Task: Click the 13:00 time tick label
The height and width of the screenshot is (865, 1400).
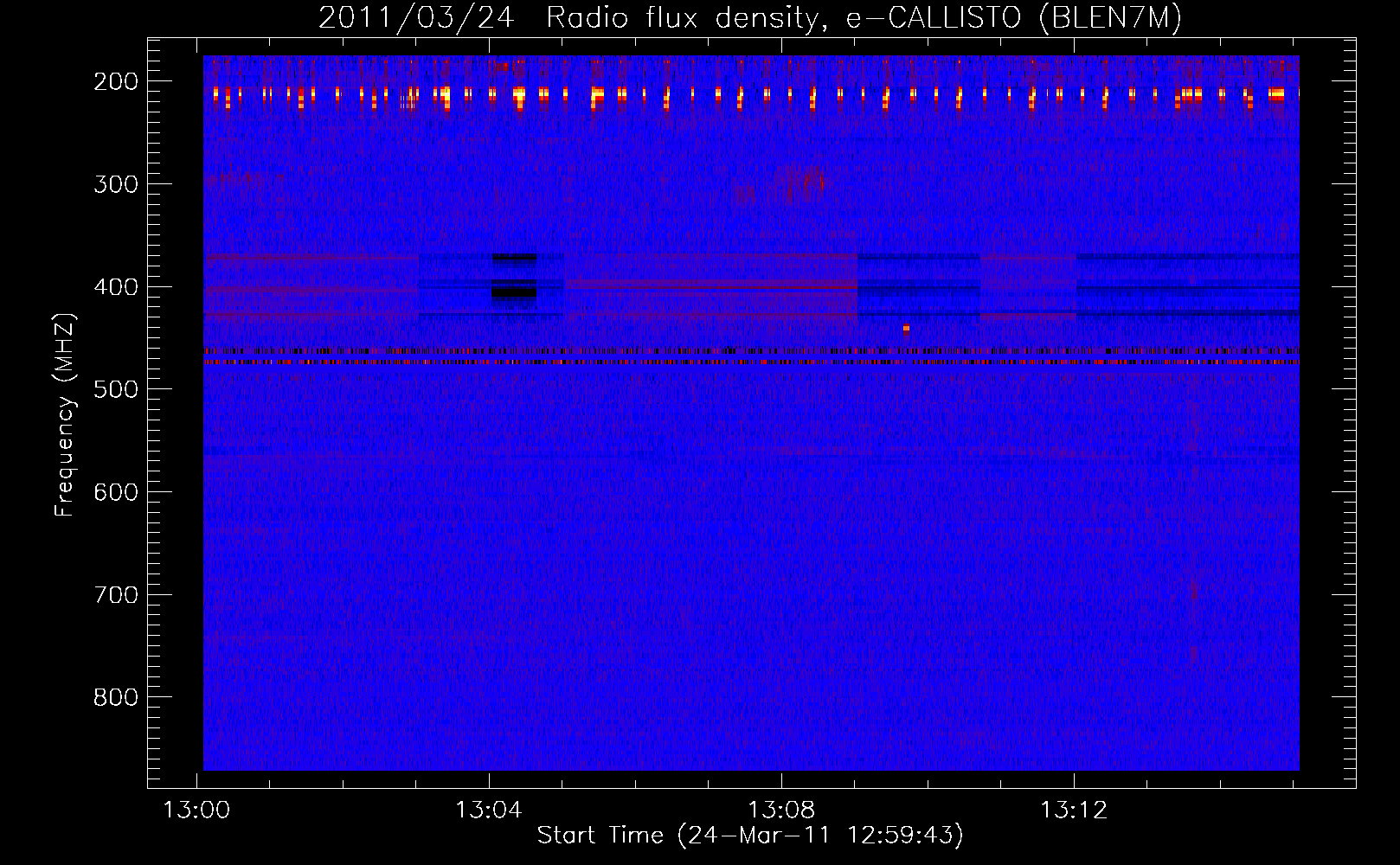Action: 196,810
